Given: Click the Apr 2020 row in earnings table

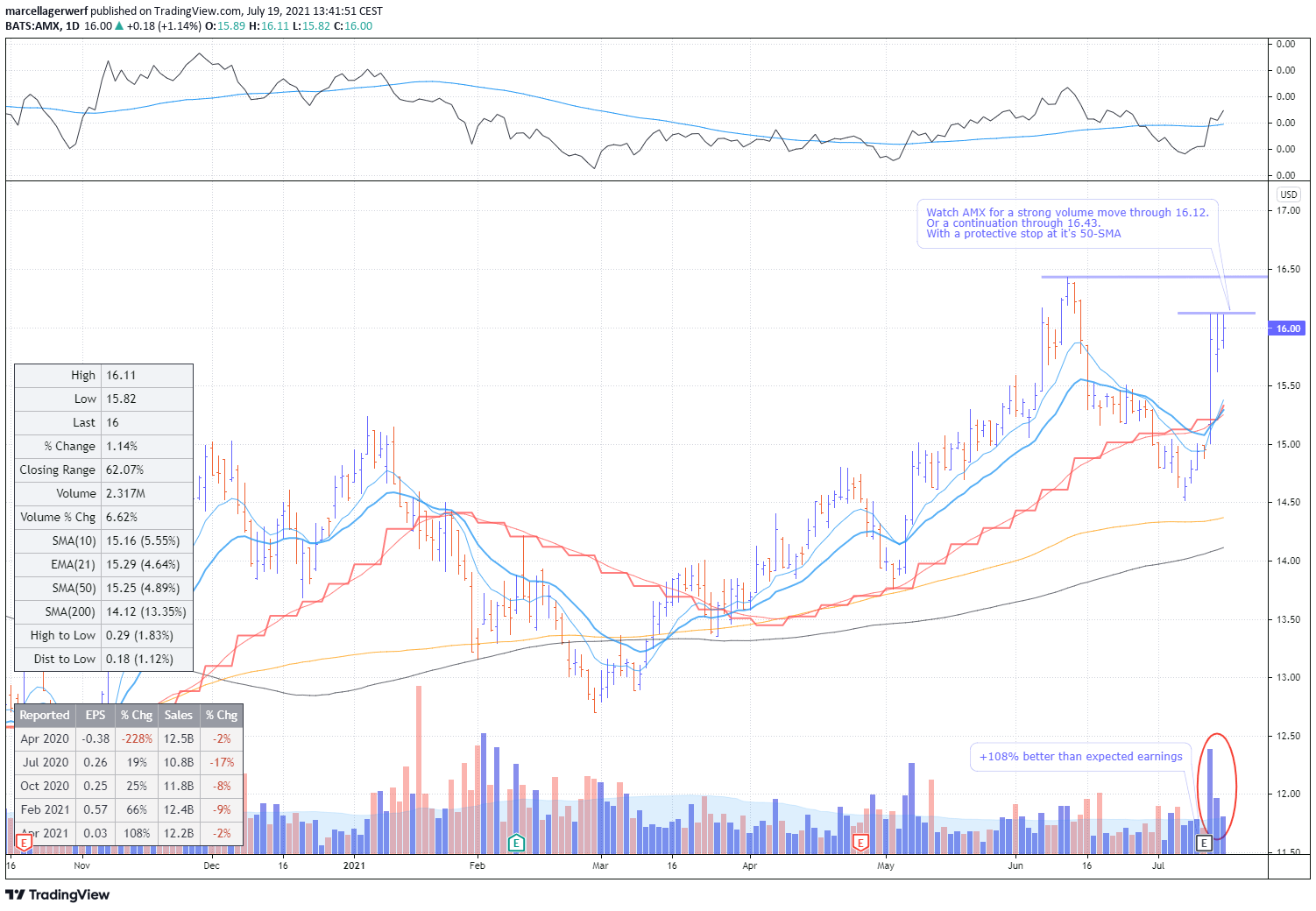Looking at the screenshot, I should point(129,738).
